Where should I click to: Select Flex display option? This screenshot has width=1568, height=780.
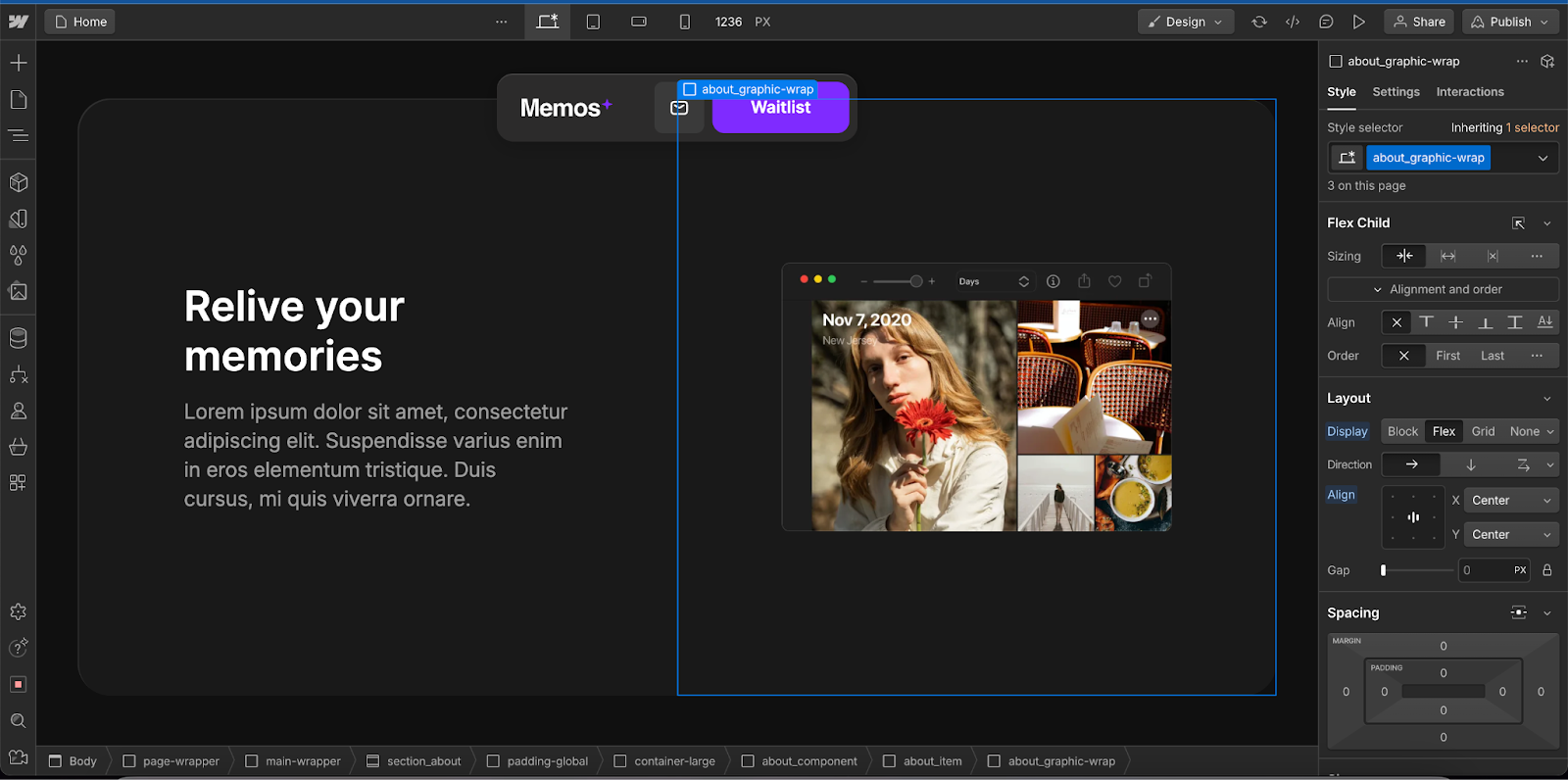(x=1444, y=431)
